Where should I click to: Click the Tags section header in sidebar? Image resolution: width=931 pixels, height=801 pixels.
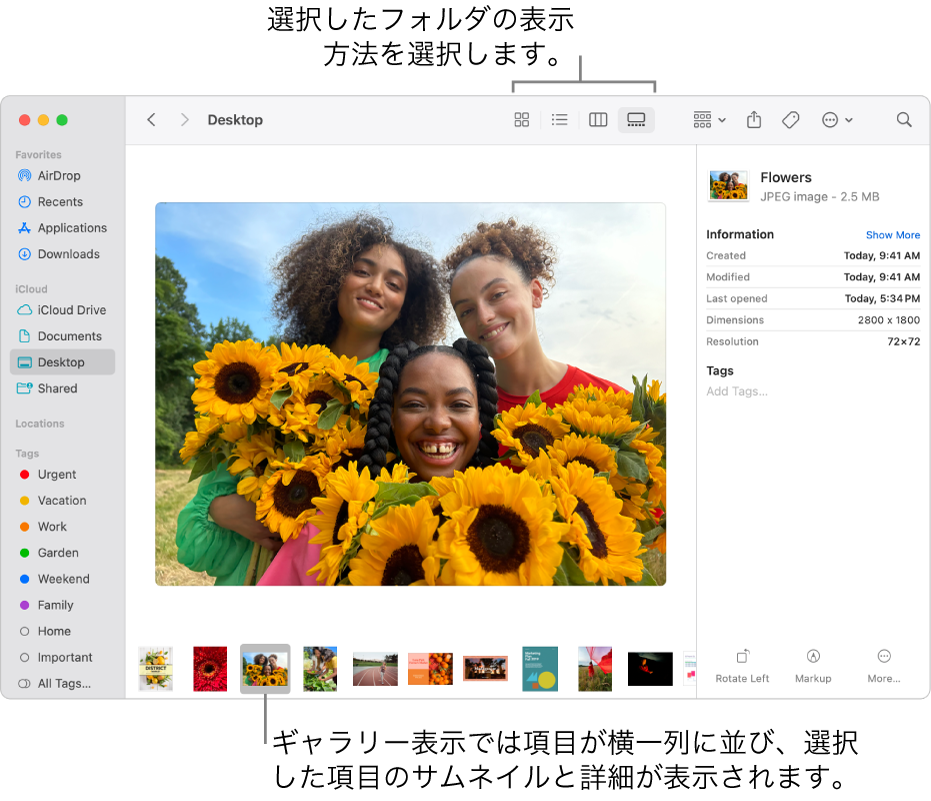coord(27,454)
